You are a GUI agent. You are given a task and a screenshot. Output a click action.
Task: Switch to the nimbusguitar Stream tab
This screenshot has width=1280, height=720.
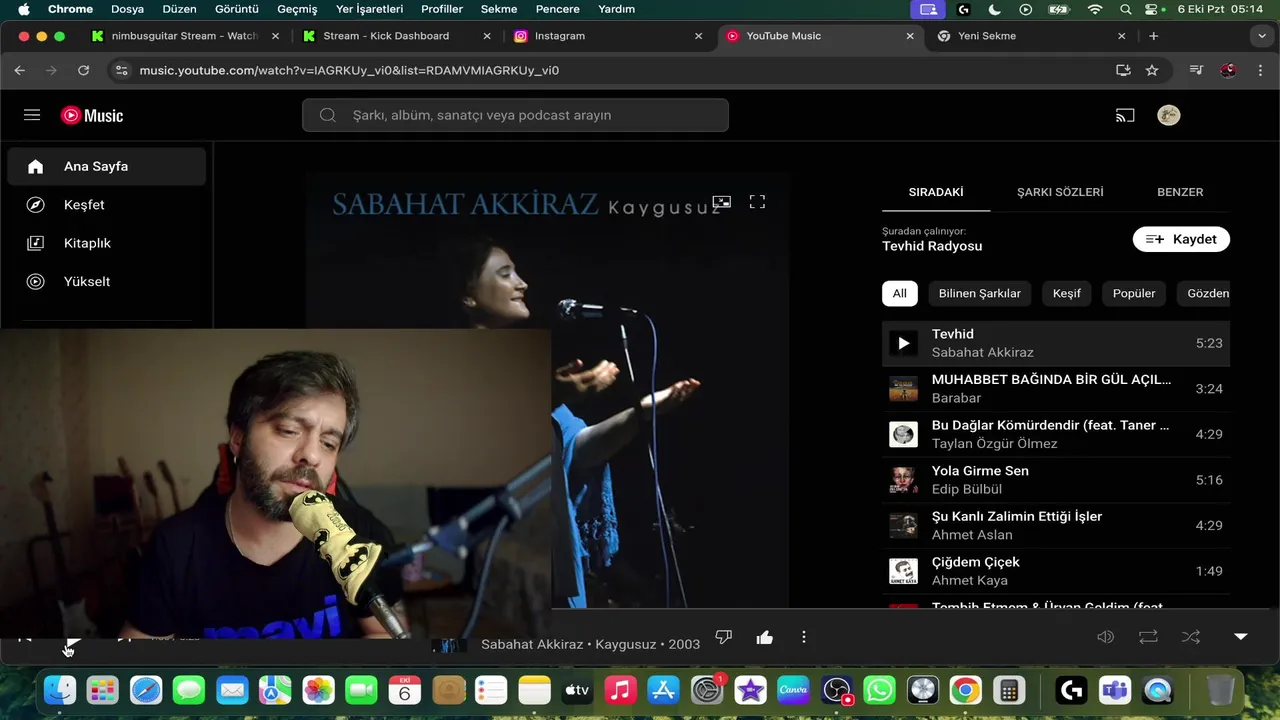coord(185,36)
